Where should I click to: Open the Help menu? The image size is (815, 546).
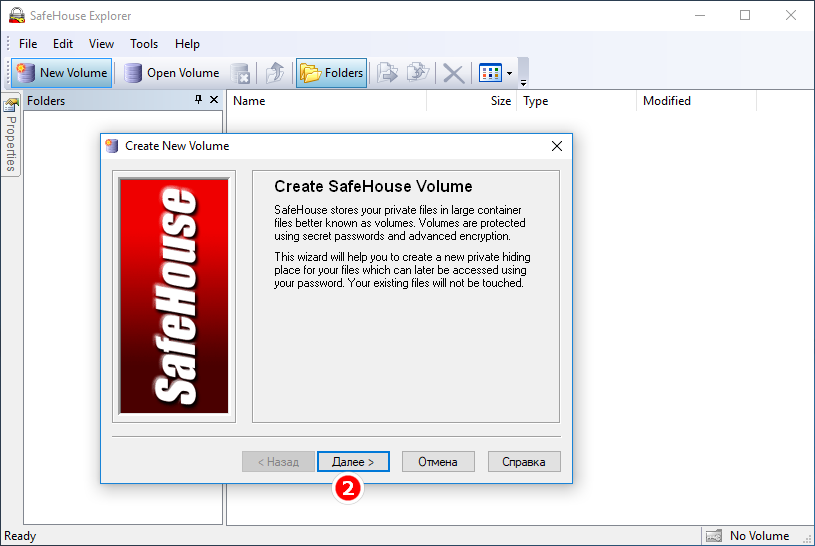[187, 44]
